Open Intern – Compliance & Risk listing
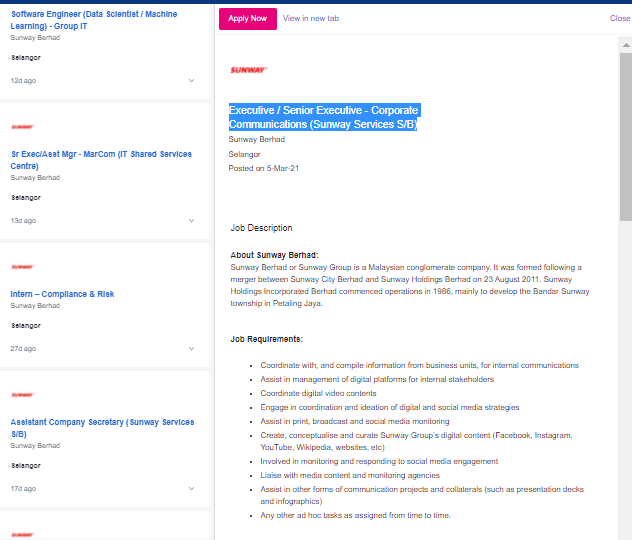 [62, 294]
